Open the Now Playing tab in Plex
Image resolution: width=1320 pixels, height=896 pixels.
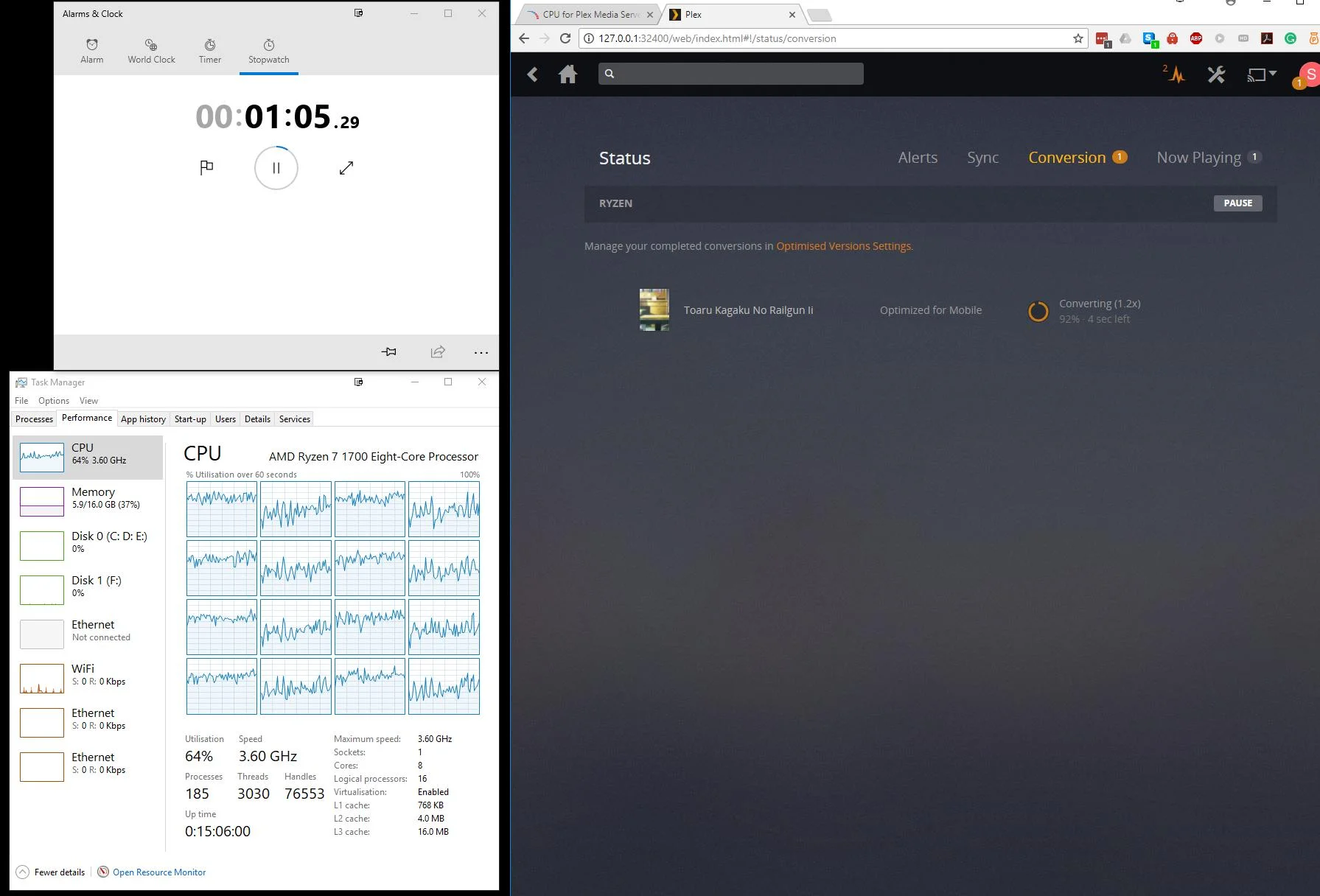[x=1209, y=158]
